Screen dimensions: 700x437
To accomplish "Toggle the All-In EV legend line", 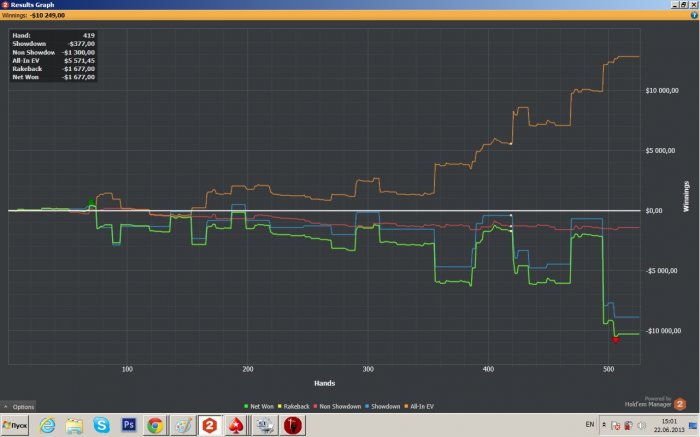I will pos(419,406).
